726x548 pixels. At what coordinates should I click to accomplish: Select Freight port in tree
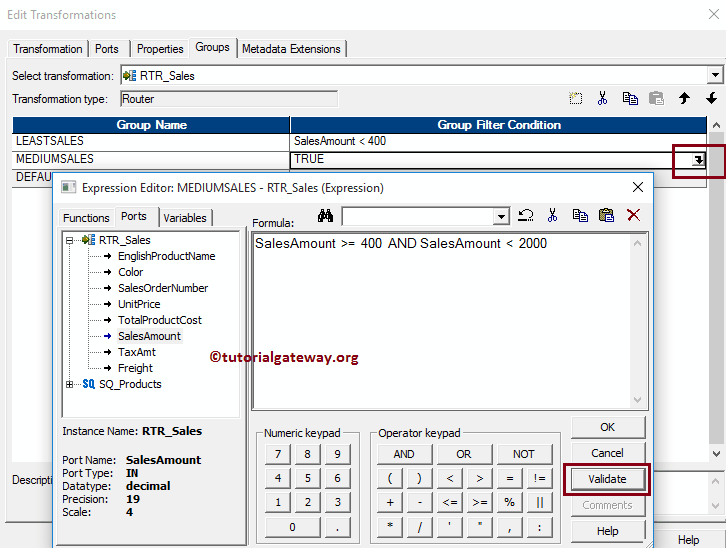click(x=135, y=368)
